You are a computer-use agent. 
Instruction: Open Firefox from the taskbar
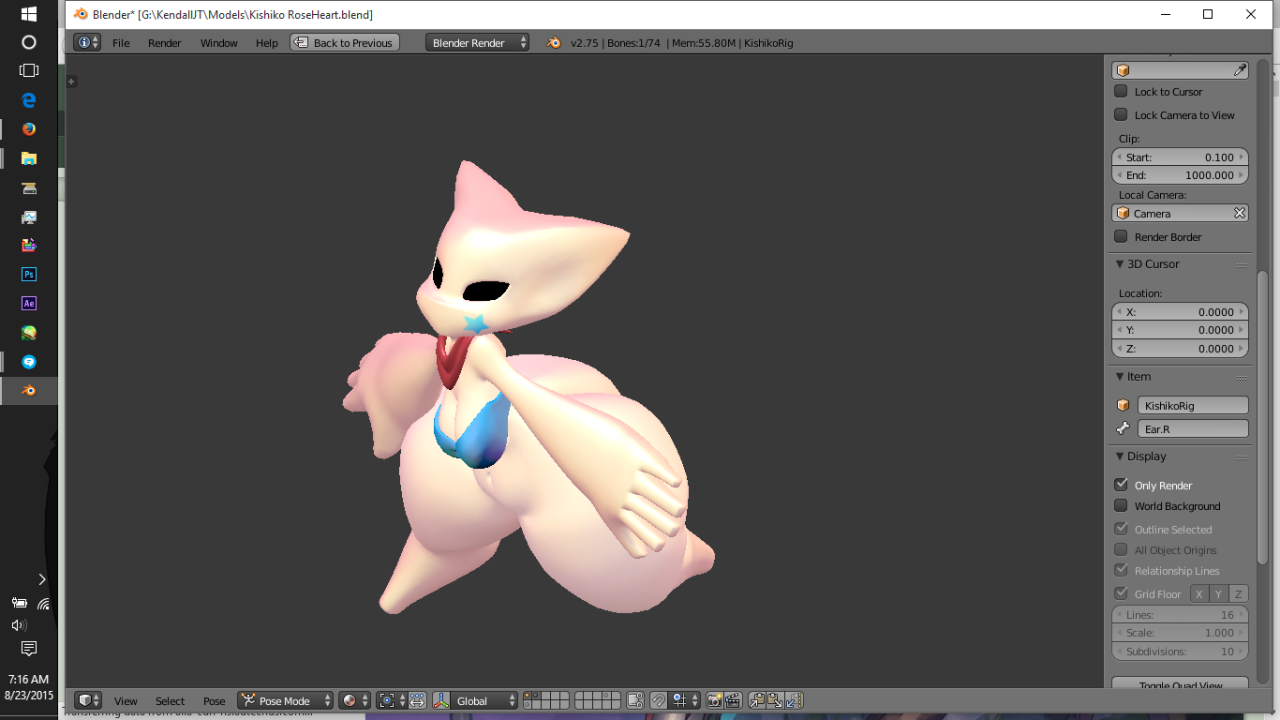pyautogui.click(x=29, y=129)
